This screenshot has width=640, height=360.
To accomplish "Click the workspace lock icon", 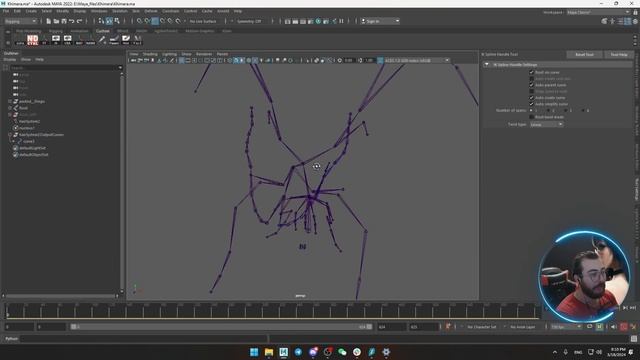I will pyautogui.click(x=635, y=13).
